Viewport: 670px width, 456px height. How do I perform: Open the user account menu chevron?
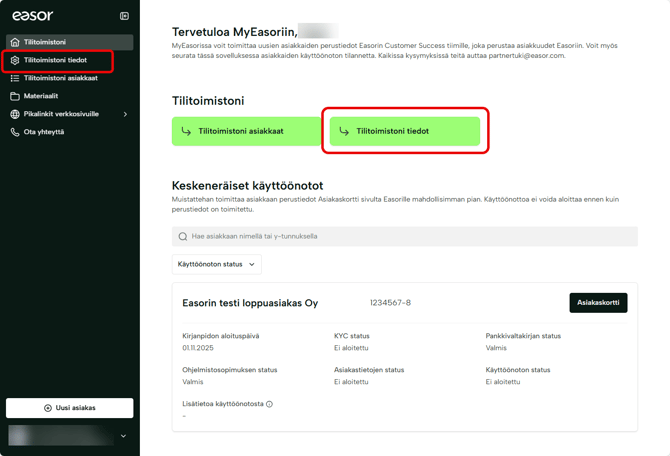[x=123, y=436]
